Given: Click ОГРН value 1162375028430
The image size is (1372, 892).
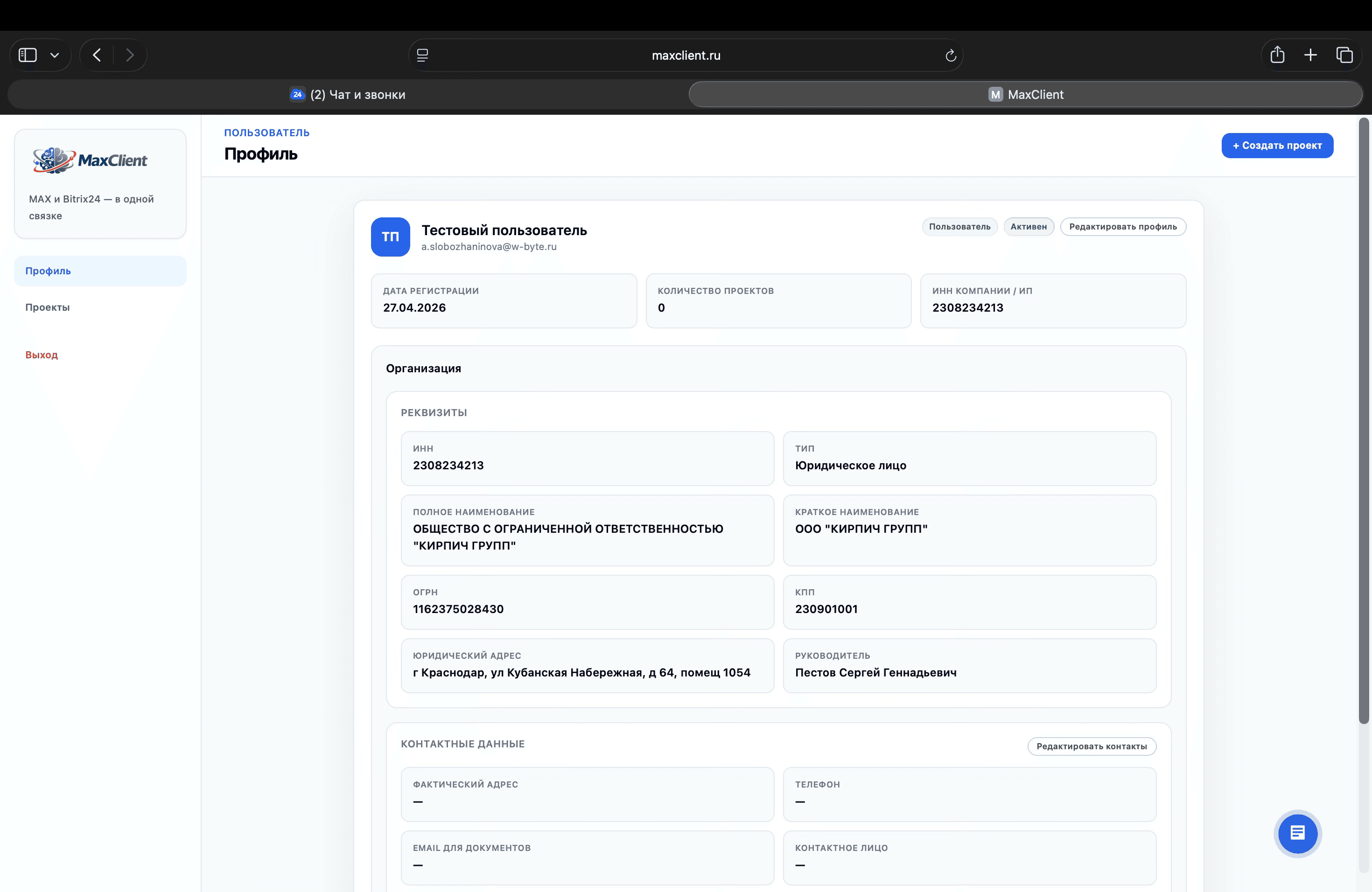Looking at the screenshot, I should [x=458, y=609].
